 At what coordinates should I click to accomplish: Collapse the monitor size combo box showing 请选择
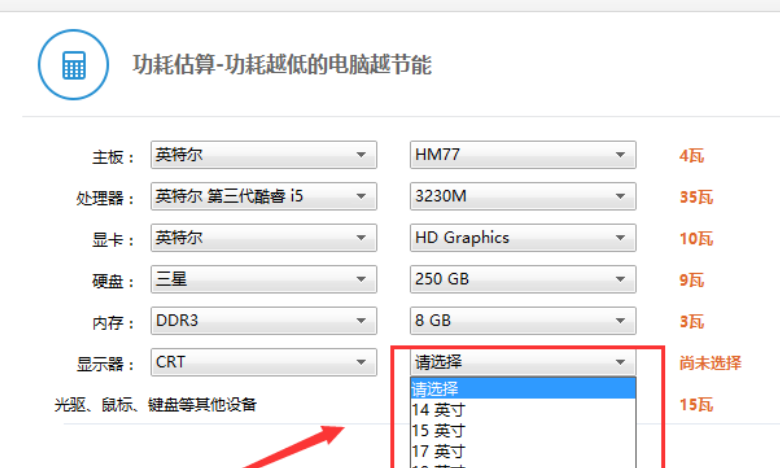click(522, 362)
